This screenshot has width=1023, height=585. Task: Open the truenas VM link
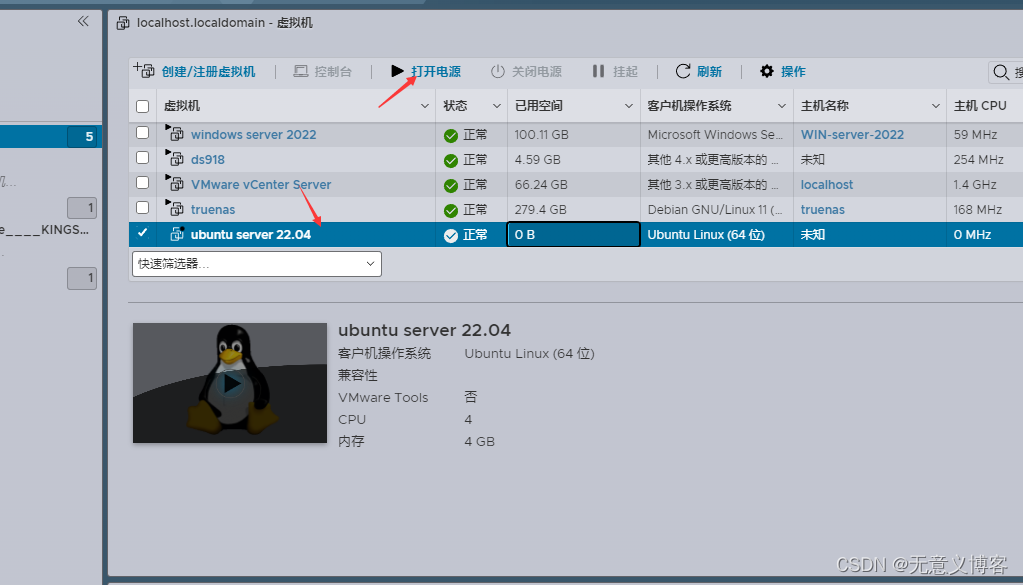pos(213,209)
